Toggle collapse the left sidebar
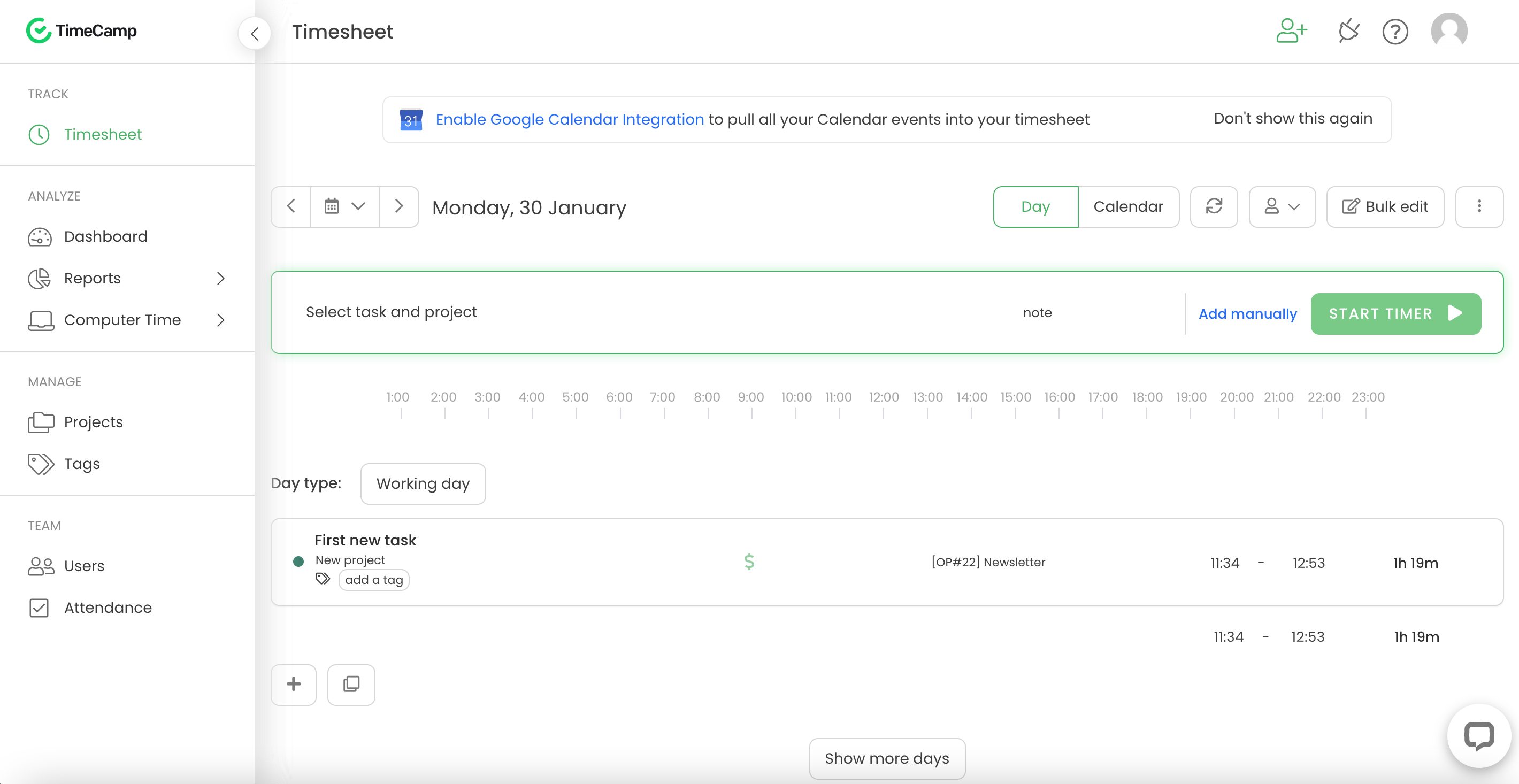1519x784 pixels. click(255, 33)
